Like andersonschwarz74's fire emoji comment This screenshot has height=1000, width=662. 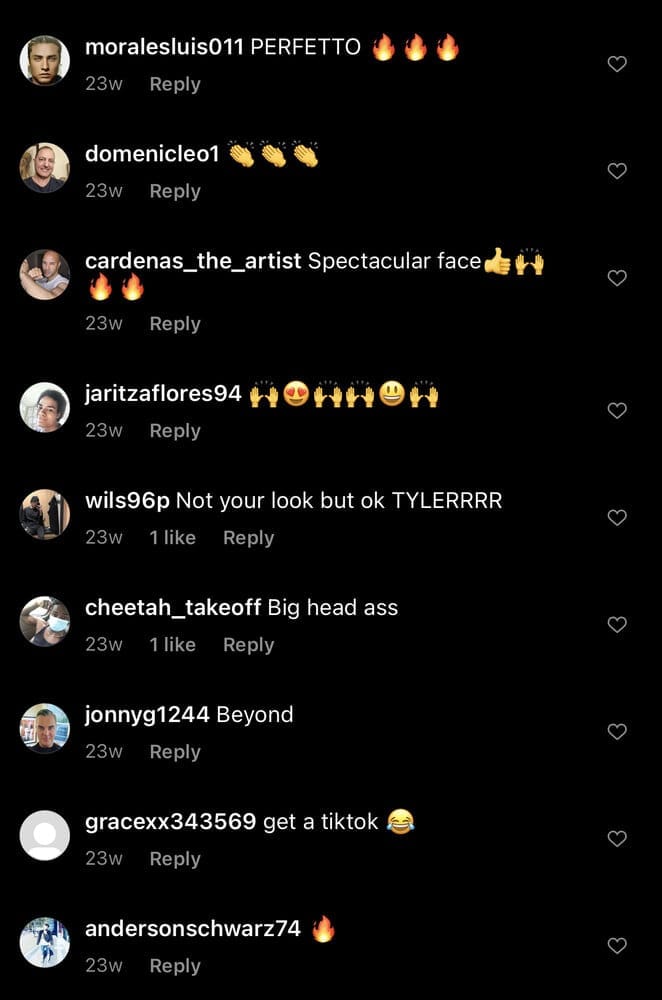(617, 946)
